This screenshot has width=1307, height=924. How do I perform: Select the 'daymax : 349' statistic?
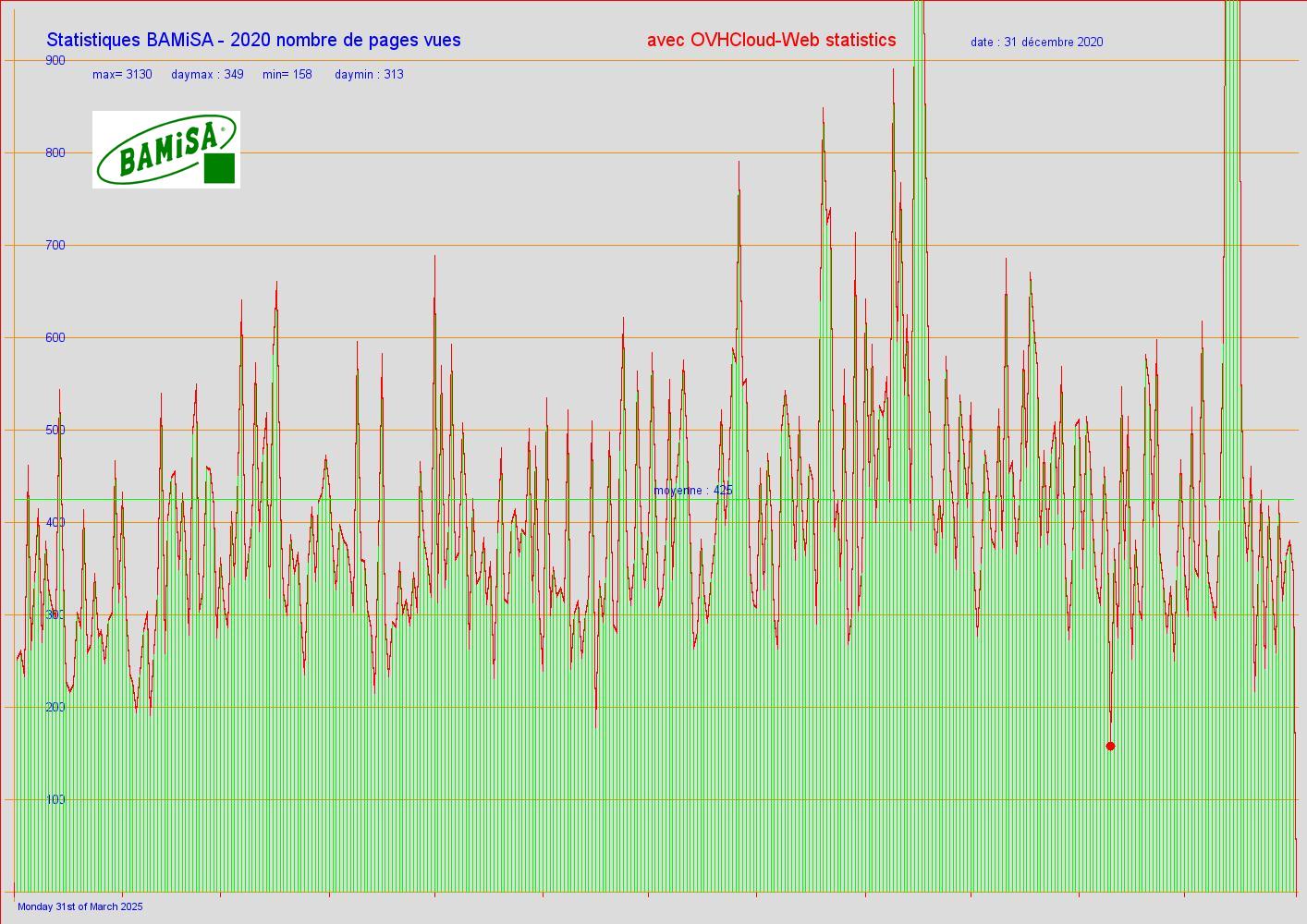(207, 74)
